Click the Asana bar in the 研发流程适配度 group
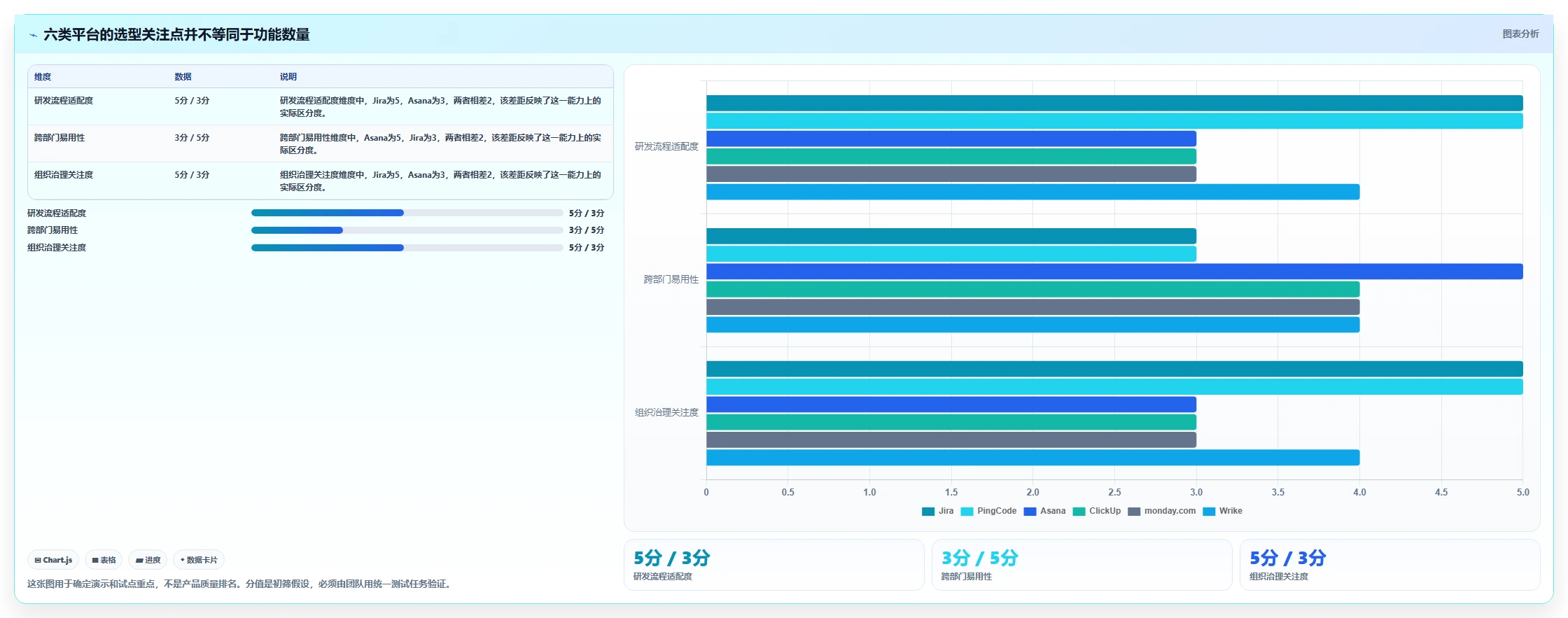Viewport: 1568px width, 618px height. point(951,139)
